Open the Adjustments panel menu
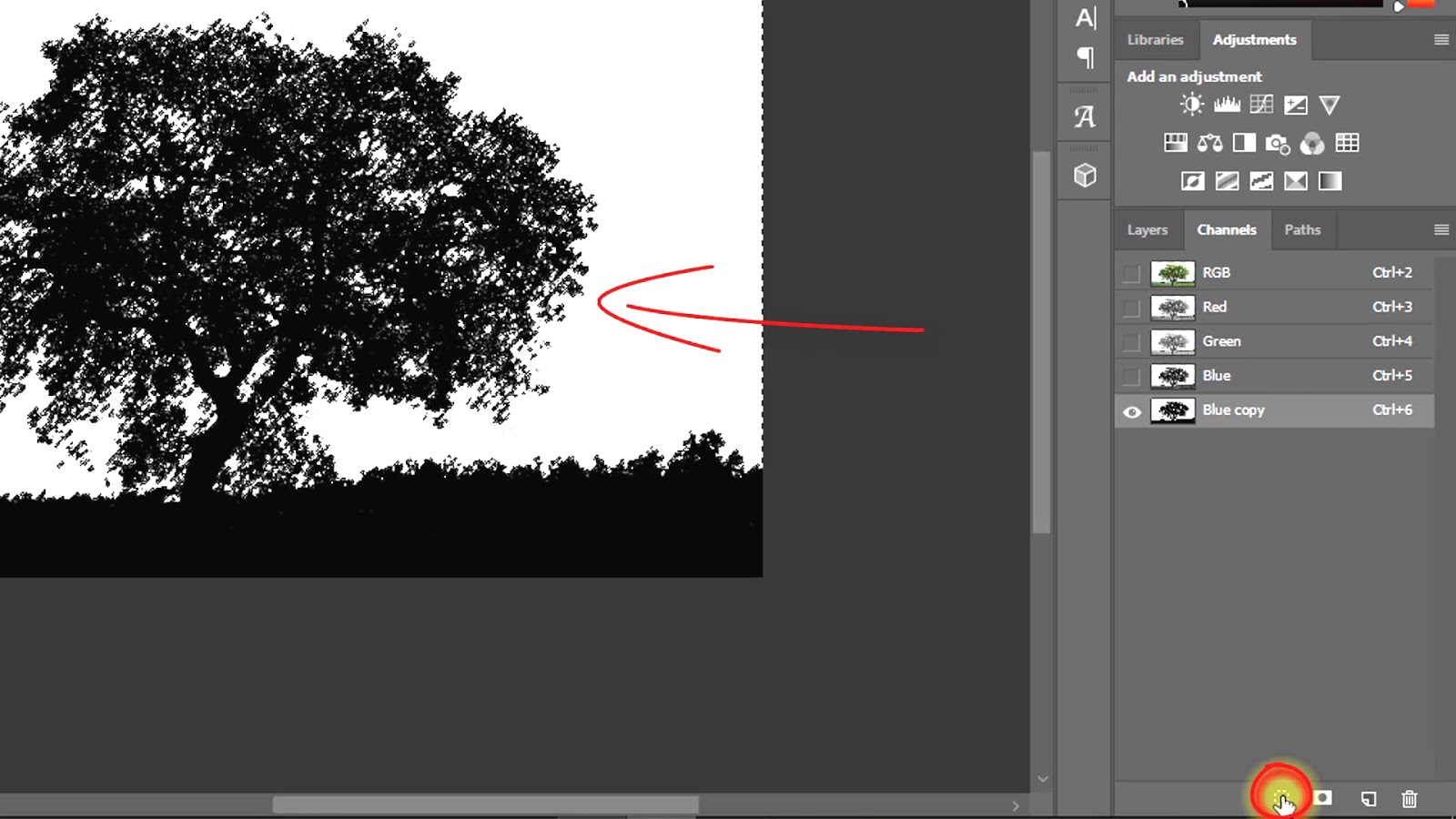1456x819 pixels. click(1441, 39)
